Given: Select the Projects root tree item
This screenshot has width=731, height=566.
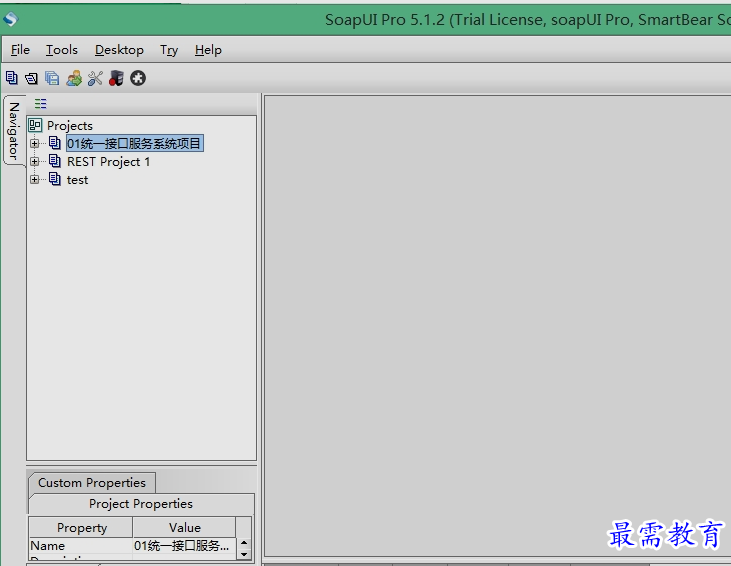Looking at the screenshot, I should [70, 125].
